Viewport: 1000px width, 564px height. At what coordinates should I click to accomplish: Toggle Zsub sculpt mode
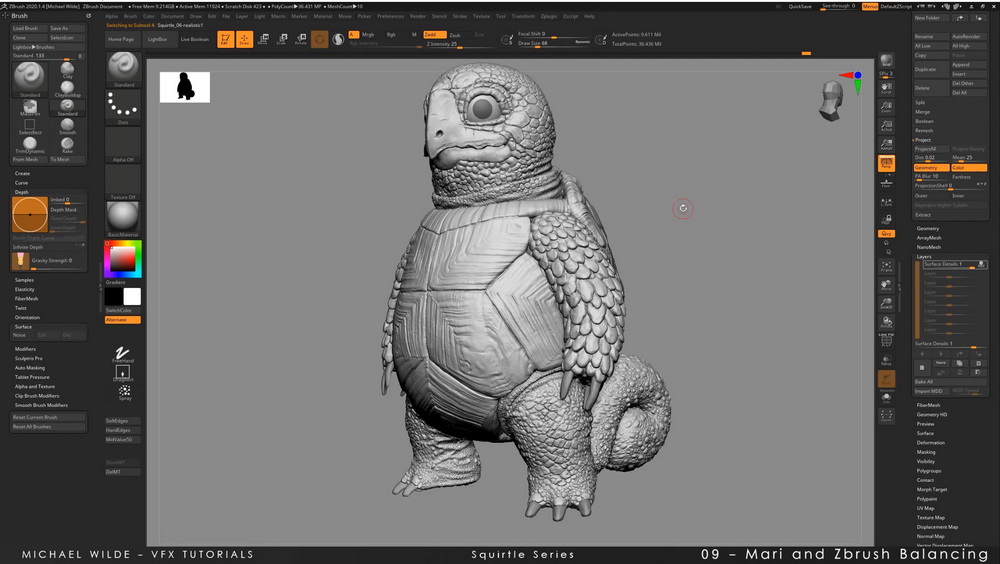455,35
